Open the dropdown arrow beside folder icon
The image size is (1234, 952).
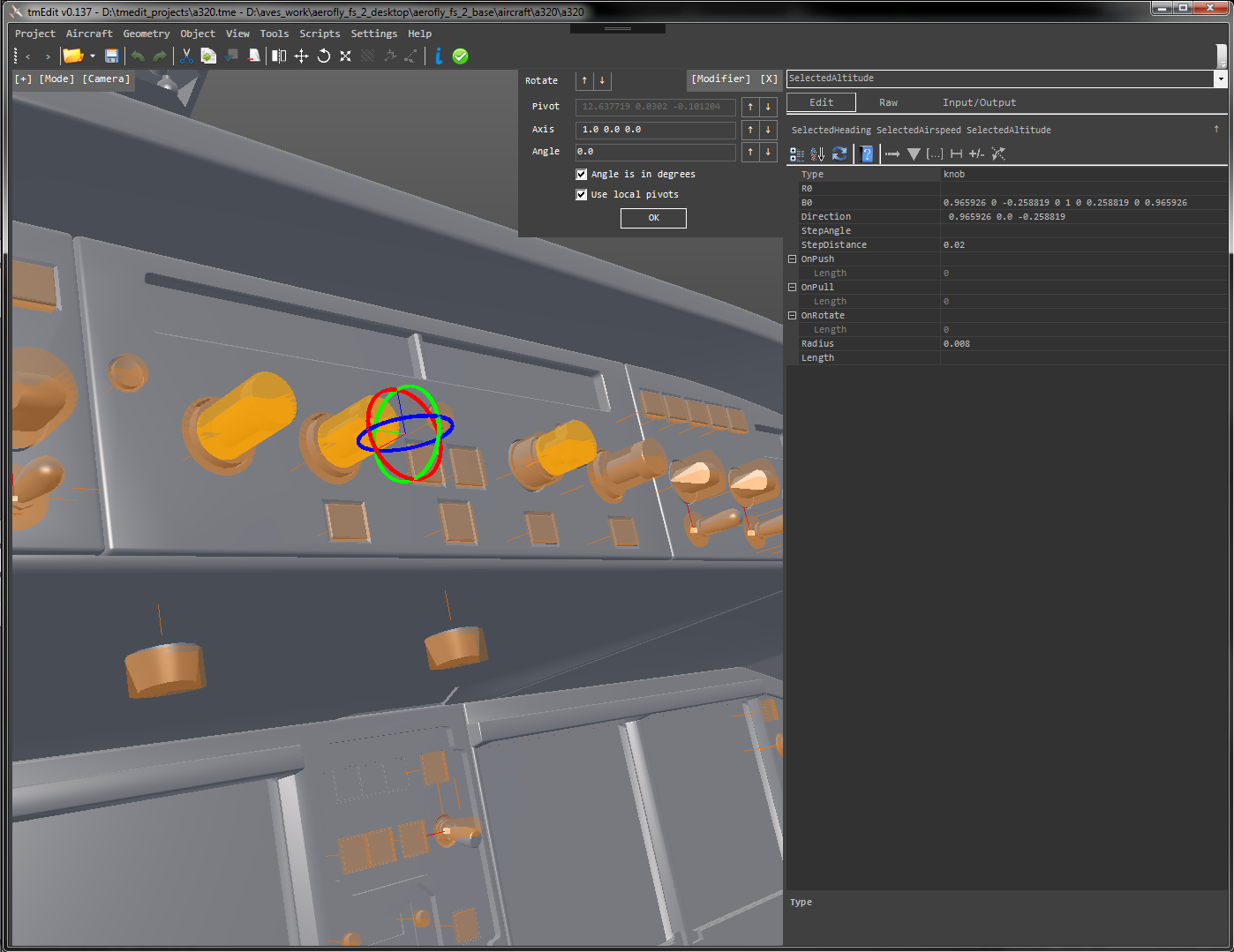coord(93,56)
